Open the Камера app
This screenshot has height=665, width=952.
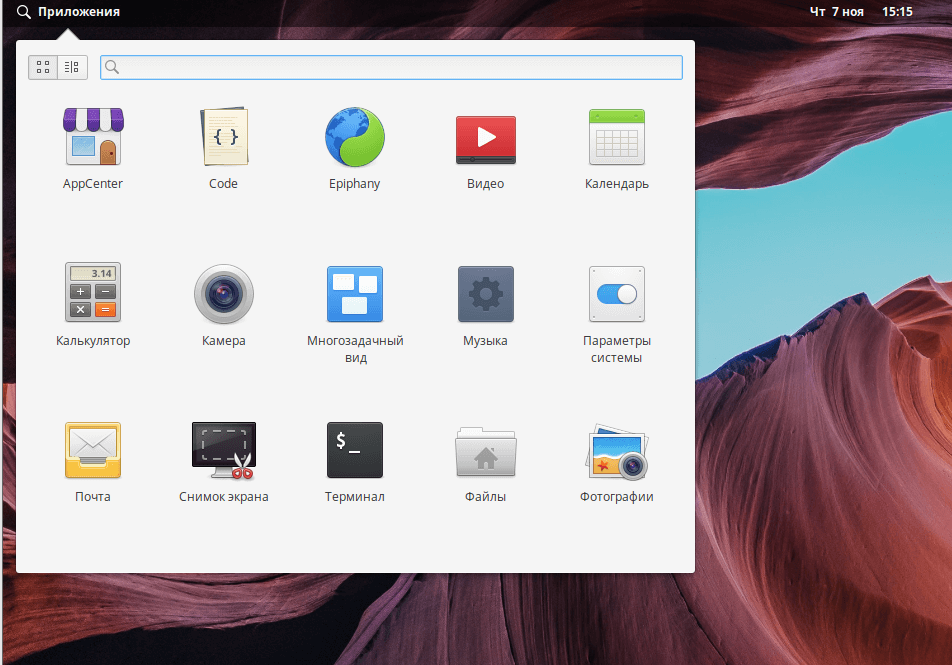click(224, 294)
